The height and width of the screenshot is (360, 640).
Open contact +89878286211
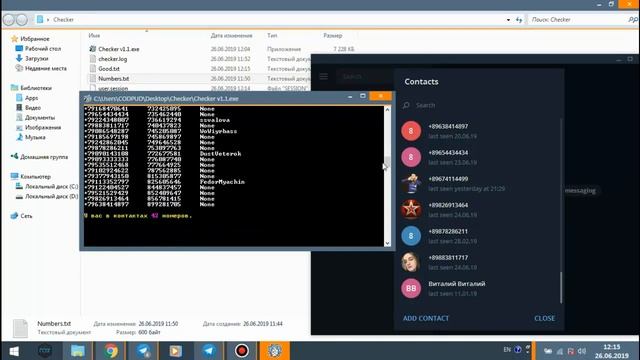(x=478, y=236)
